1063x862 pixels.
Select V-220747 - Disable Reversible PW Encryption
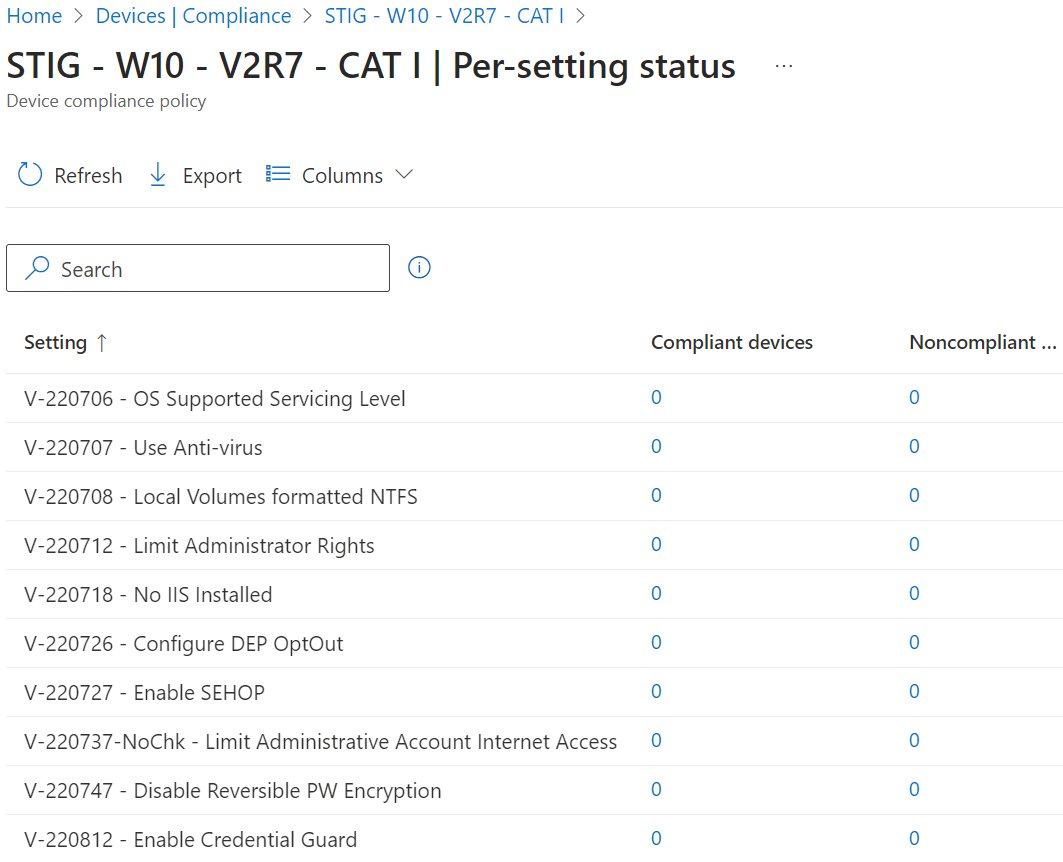233,791
